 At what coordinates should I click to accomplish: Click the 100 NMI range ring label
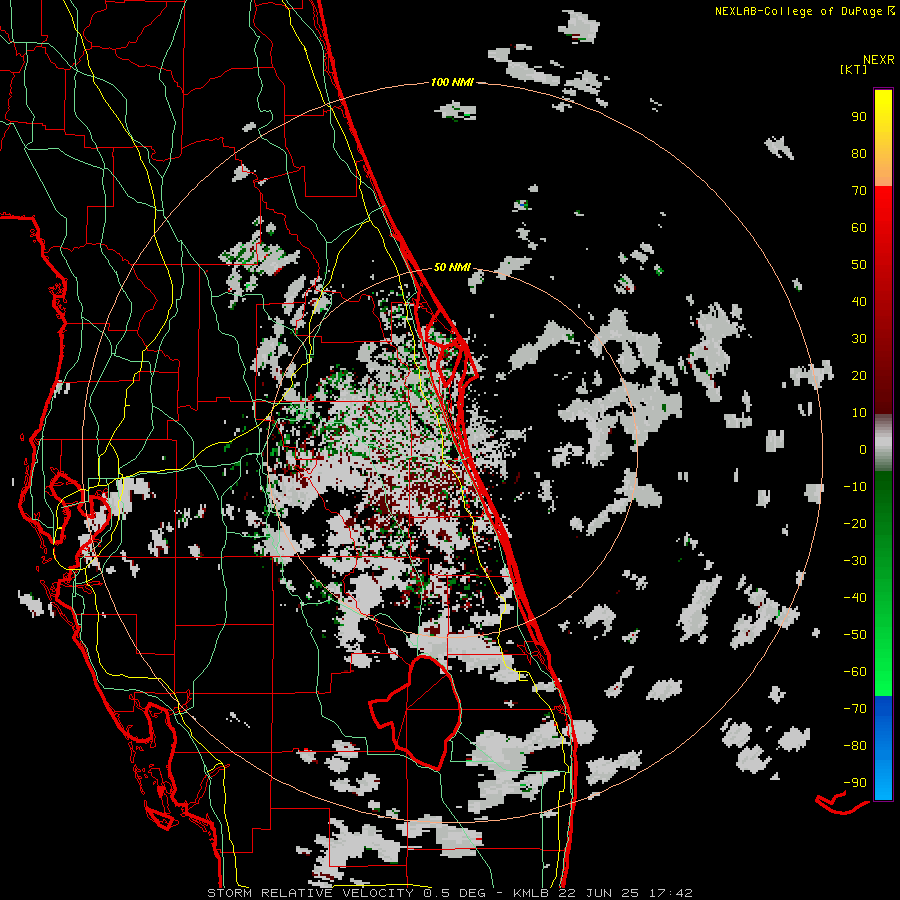point(452,82)
